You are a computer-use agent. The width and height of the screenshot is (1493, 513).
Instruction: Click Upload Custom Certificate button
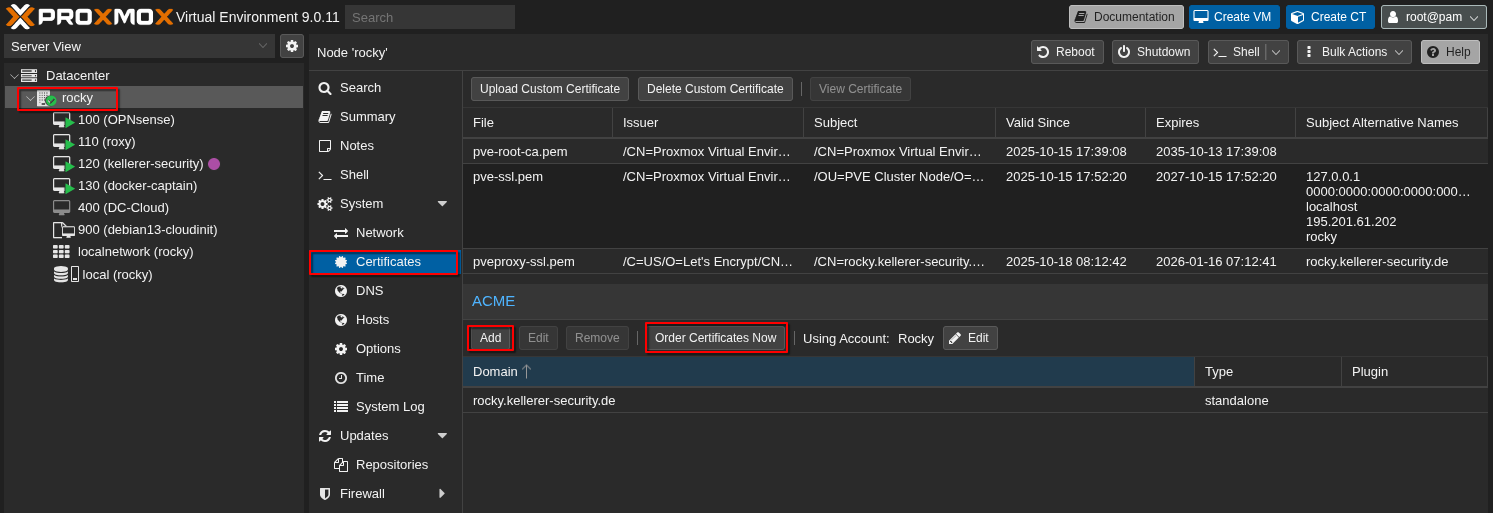pyautogui.click(x=549, y=89)
